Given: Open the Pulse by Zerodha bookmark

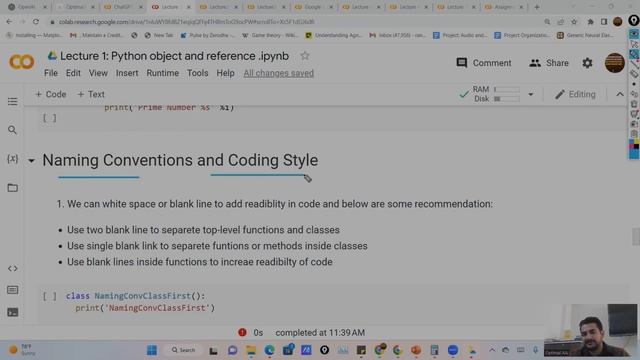Looking at the screenshot, I should click(207, 35).
